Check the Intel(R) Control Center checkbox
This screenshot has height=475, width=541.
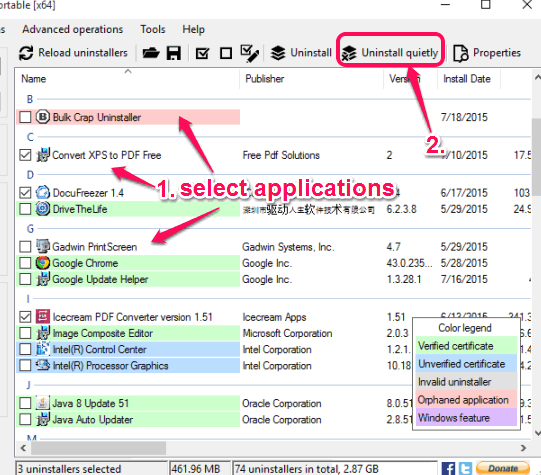[25, 349]
